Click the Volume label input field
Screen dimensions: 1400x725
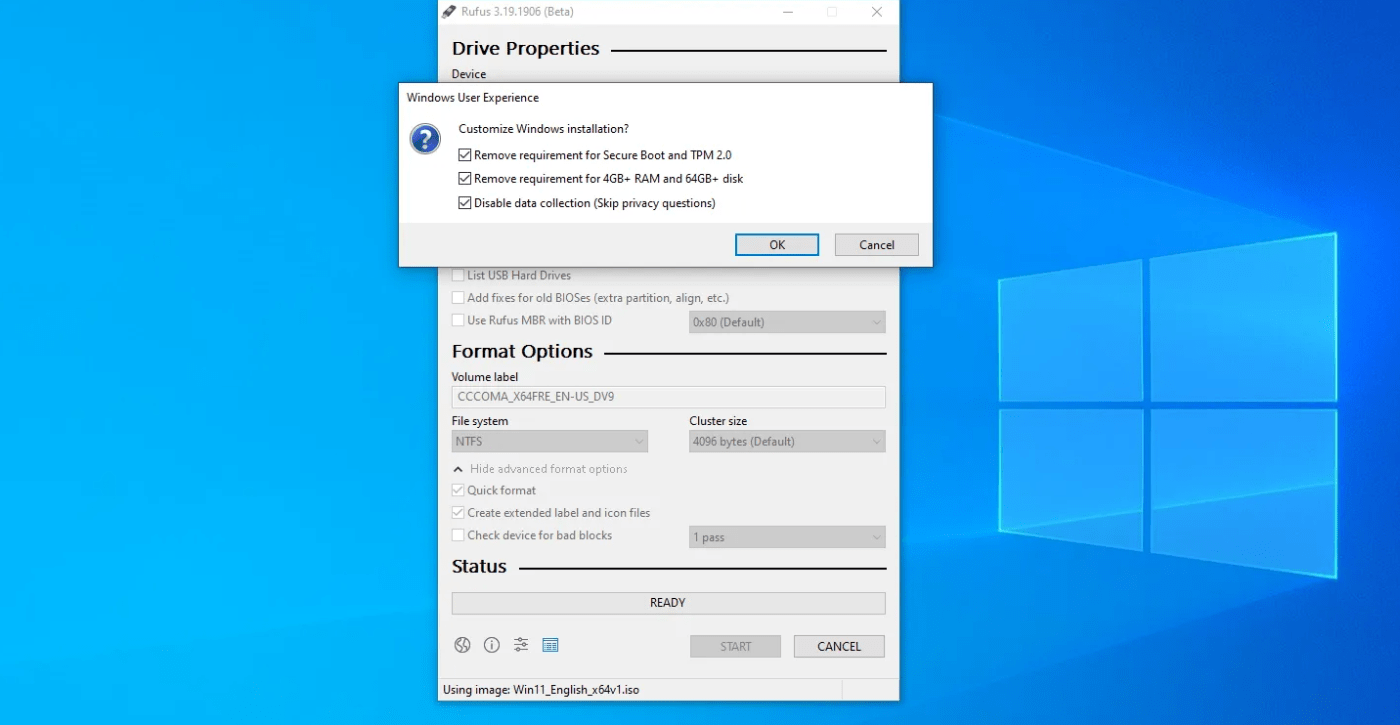pos(668,397)
